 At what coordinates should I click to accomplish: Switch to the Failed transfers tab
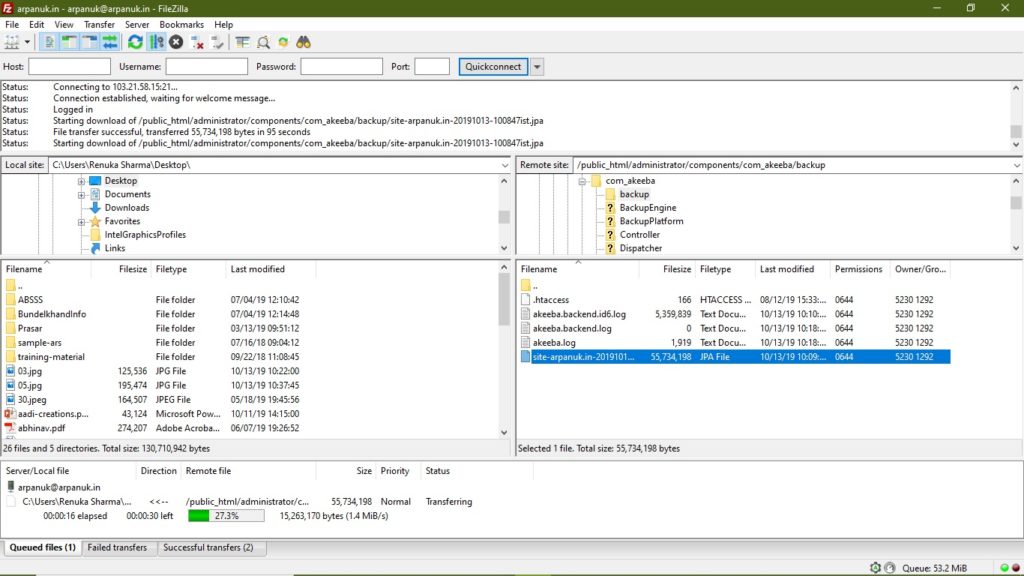(117, 548)
